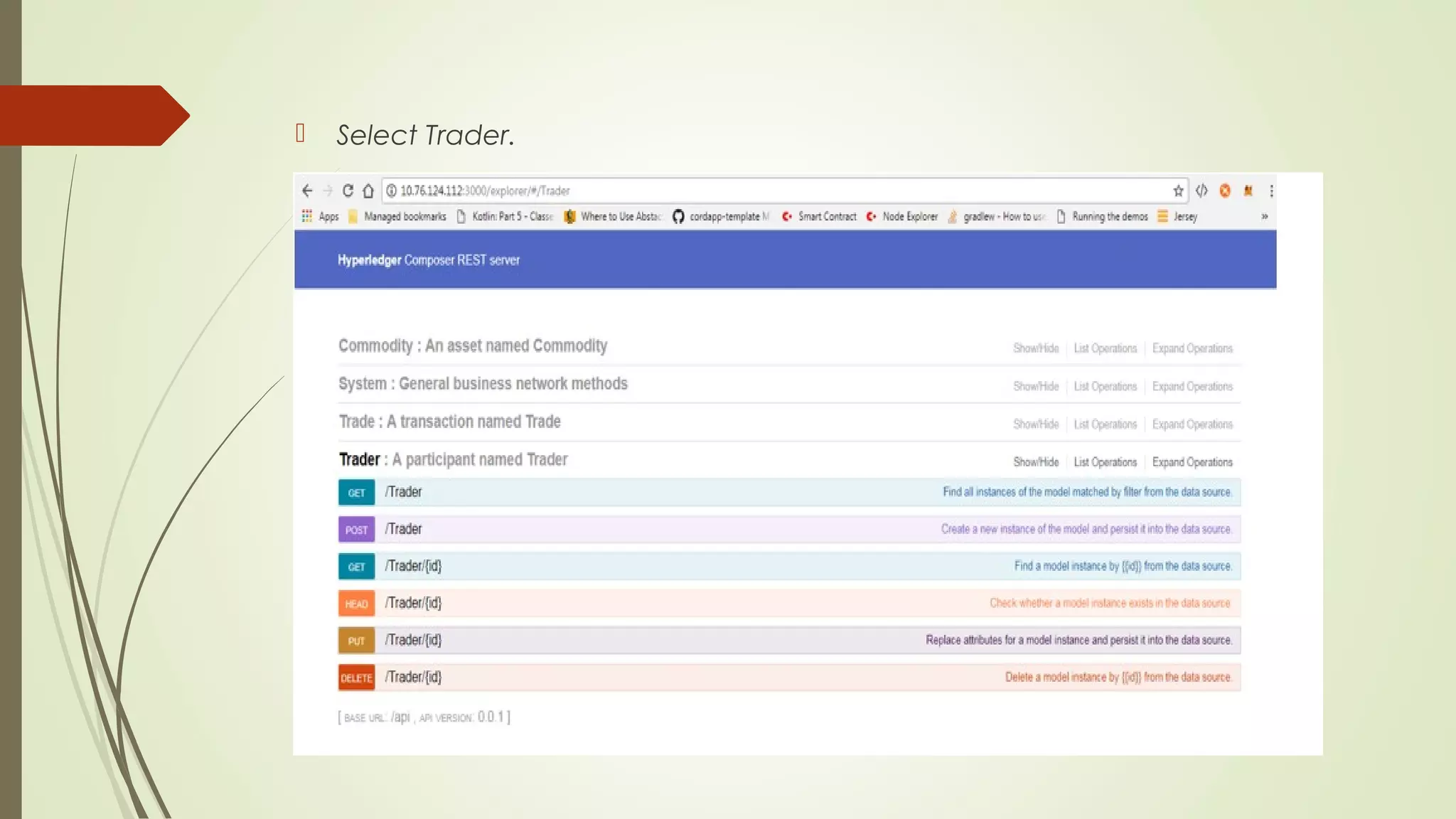Open the MetaMask fox extension icon

(1248, 191)
